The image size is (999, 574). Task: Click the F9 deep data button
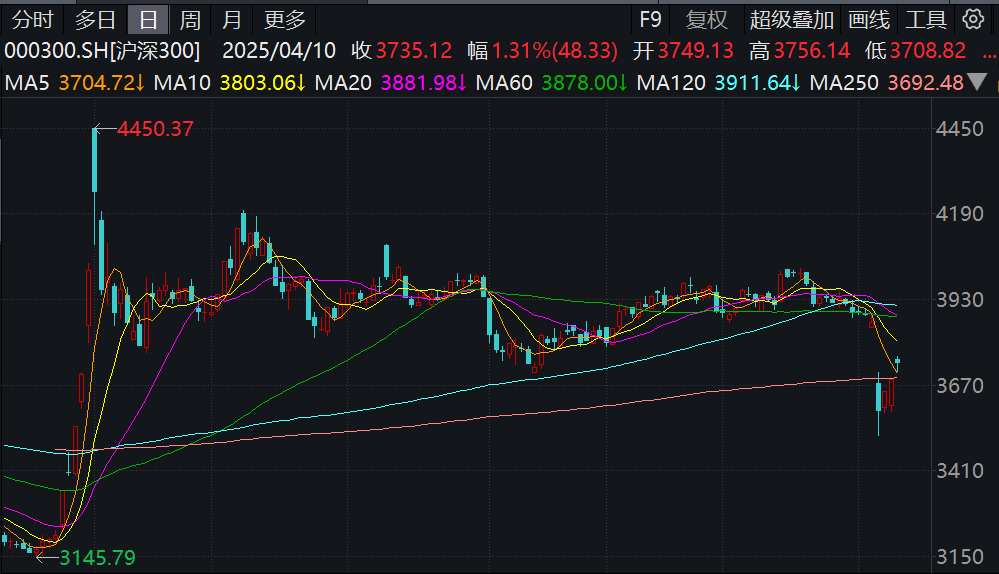point(650,19)
